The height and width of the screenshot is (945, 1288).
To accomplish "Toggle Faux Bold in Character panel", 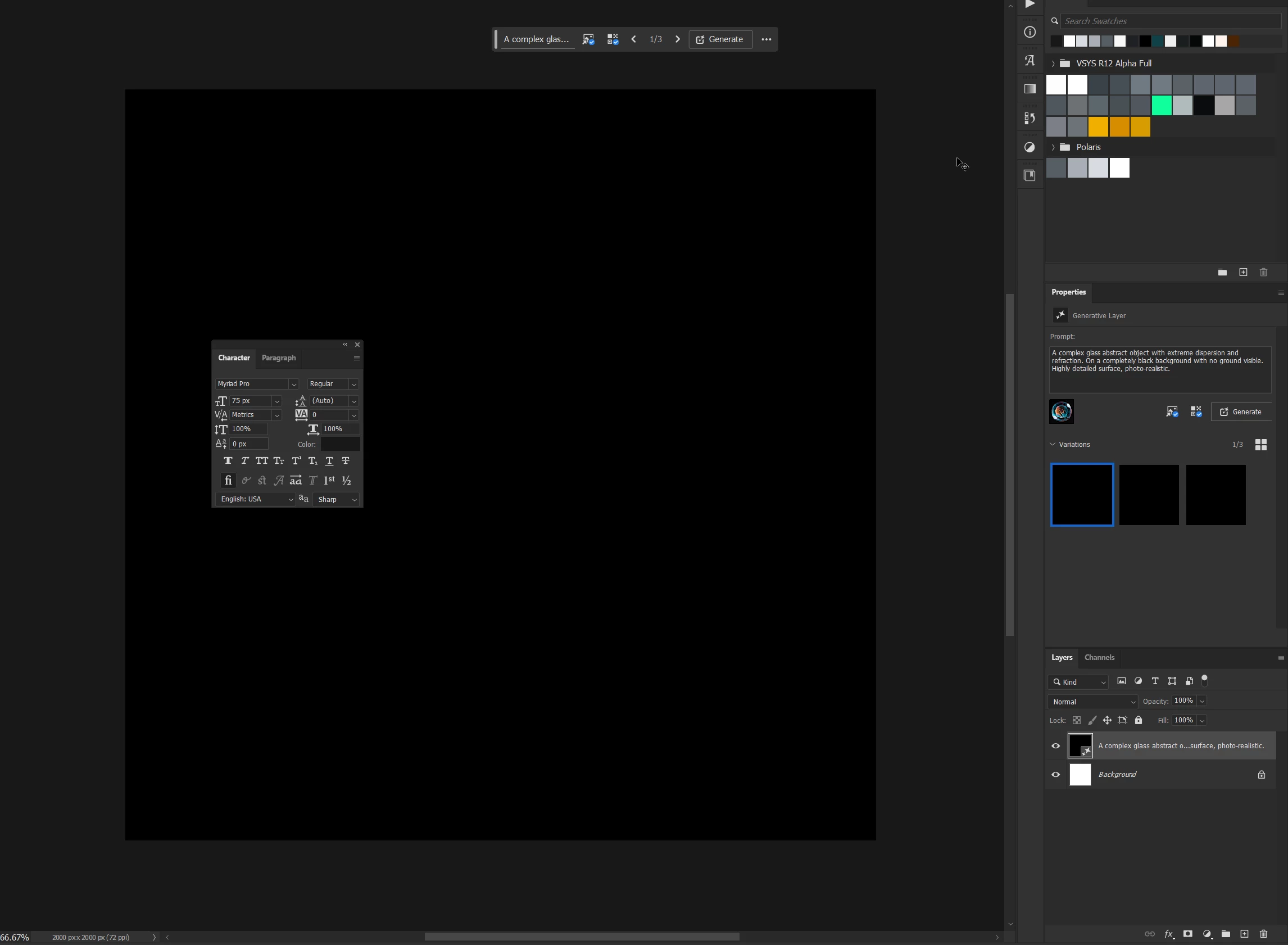I will (228, 461).
